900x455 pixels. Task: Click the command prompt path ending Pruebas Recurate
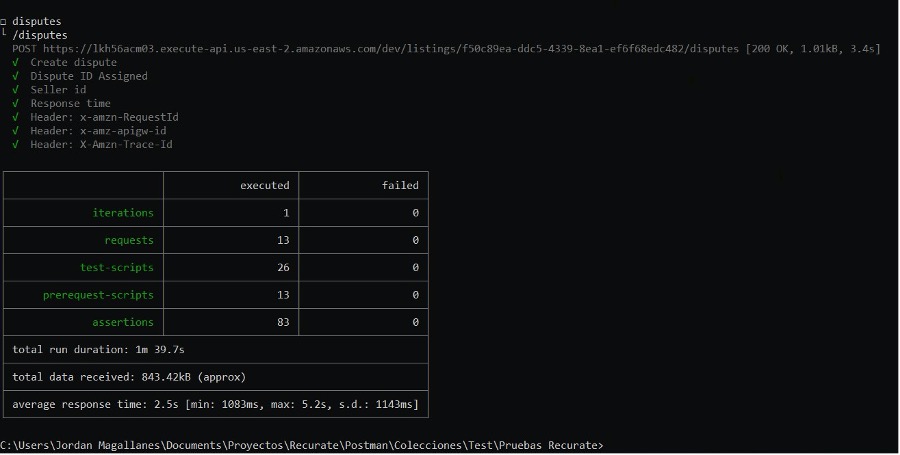point(301,446)
